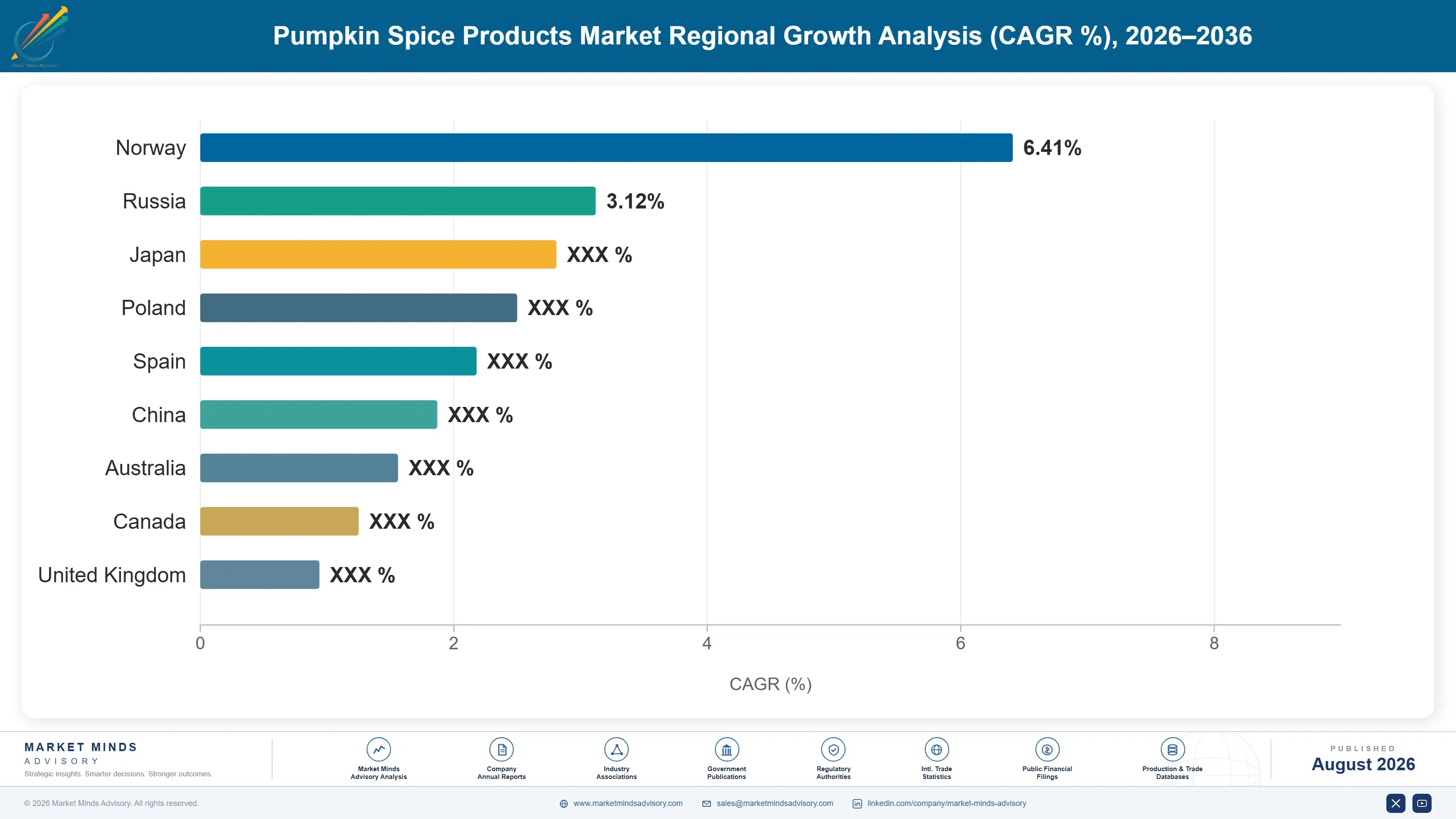Click the 6.41% value label
The image size is (1456, 819).
coord(1052,148)
